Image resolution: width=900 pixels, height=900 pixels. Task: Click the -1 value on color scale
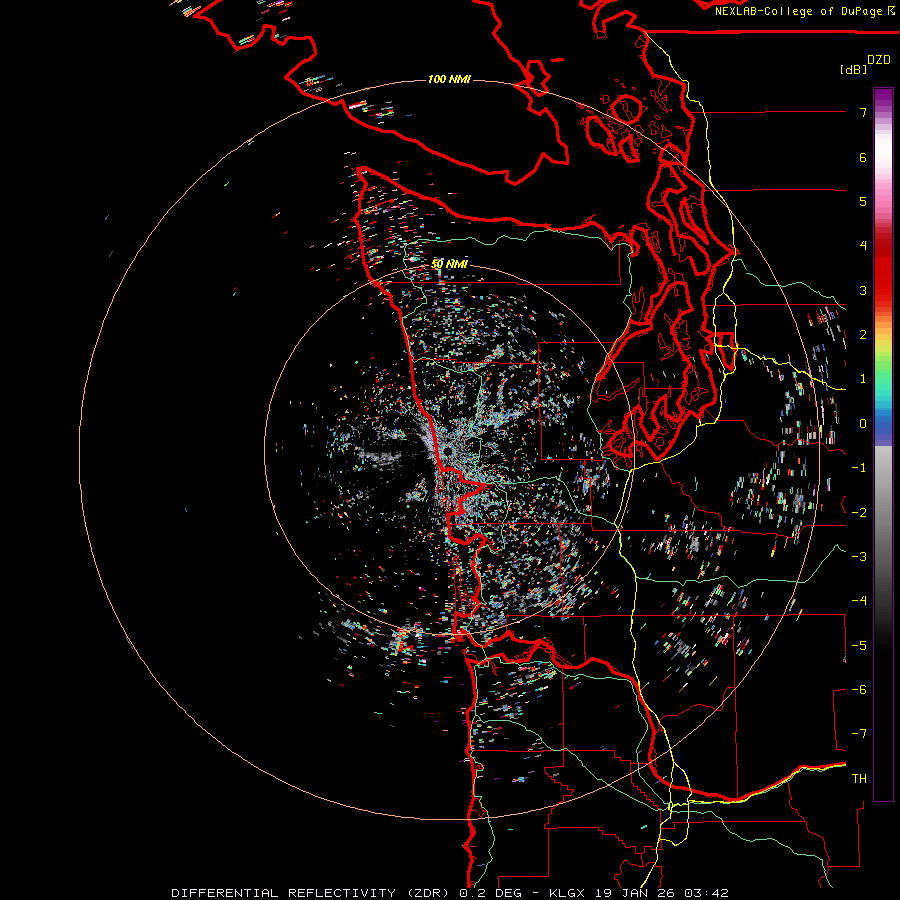point(859,468)
